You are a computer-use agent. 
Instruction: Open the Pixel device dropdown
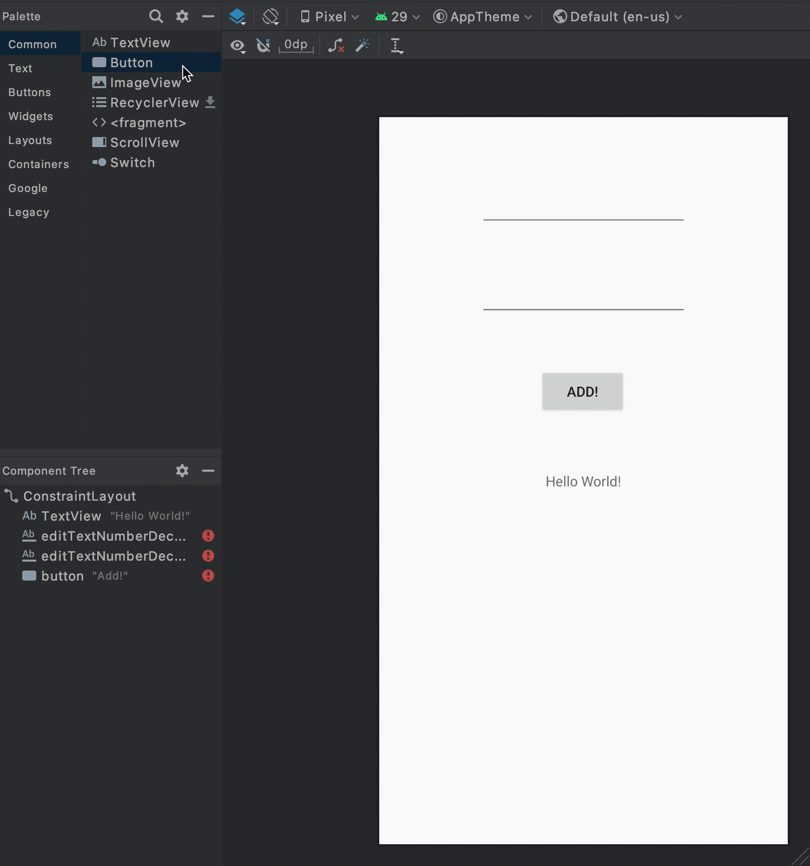tap(329, 17)
